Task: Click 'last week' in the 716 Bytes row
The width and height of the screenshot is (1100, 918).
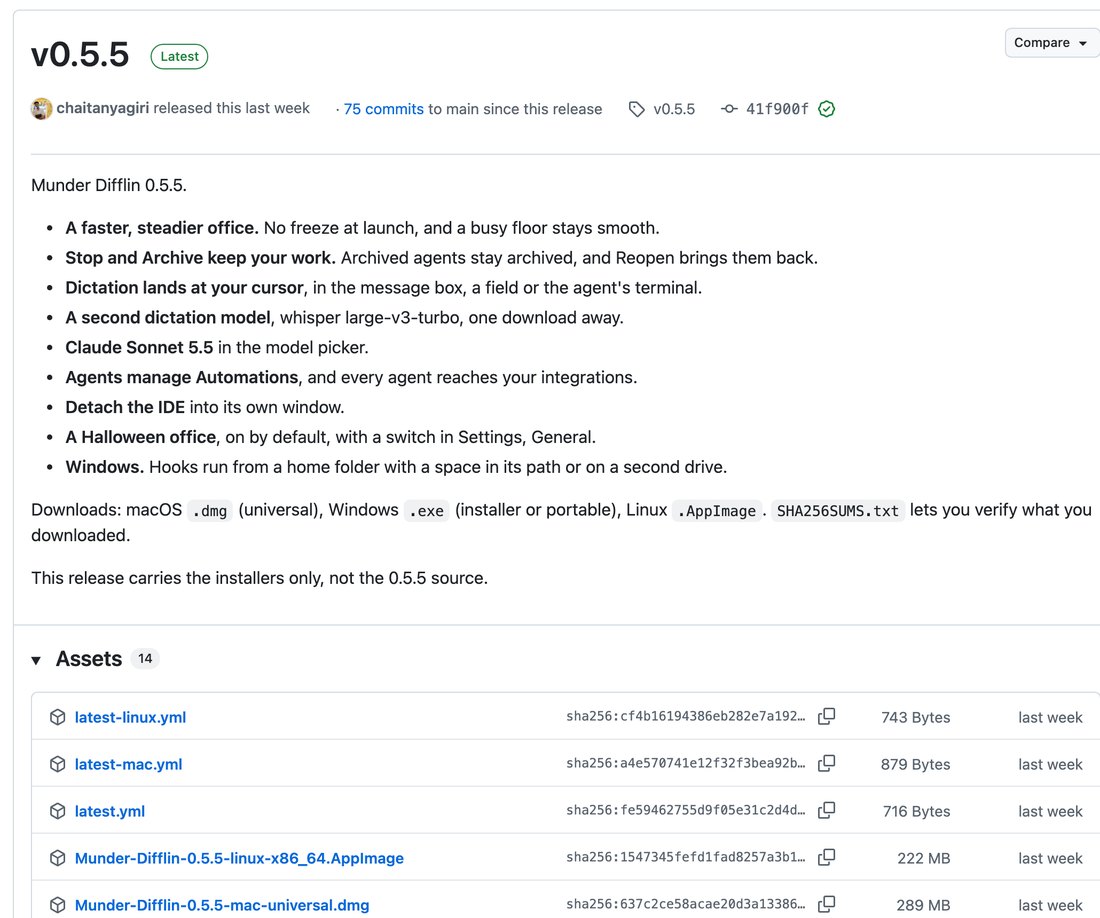Action: [x=1050, y=811]
